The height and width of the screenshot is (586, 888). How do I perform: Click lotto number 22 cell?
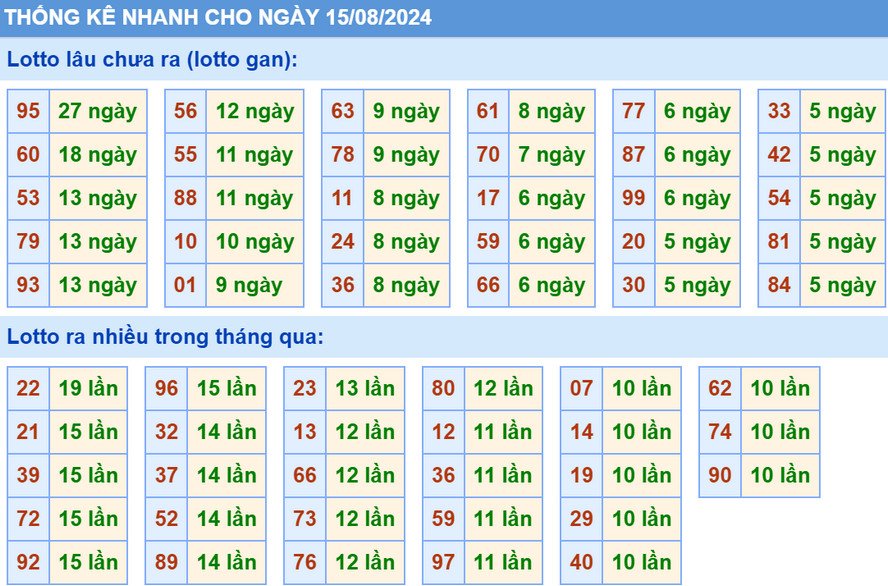tap(28, 388)
